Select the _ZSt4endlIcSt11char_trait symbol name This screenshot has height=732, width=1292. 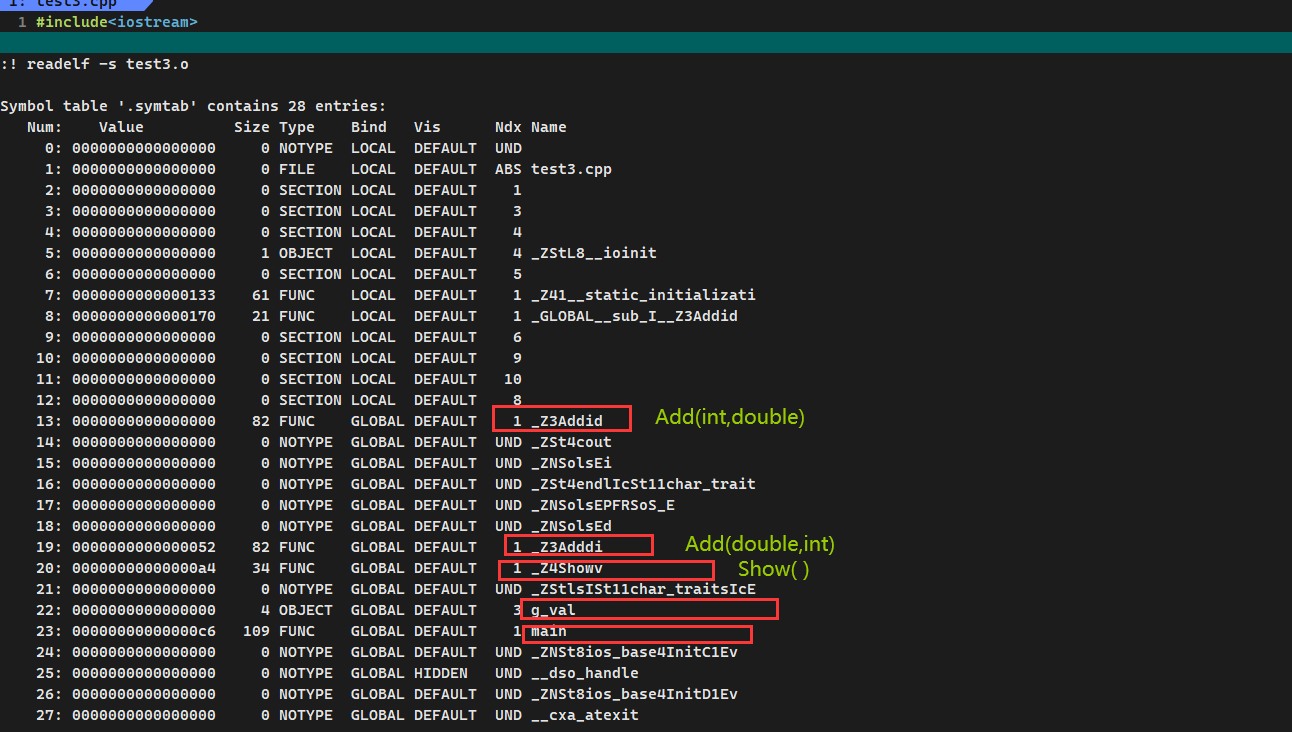pos(643,484)
